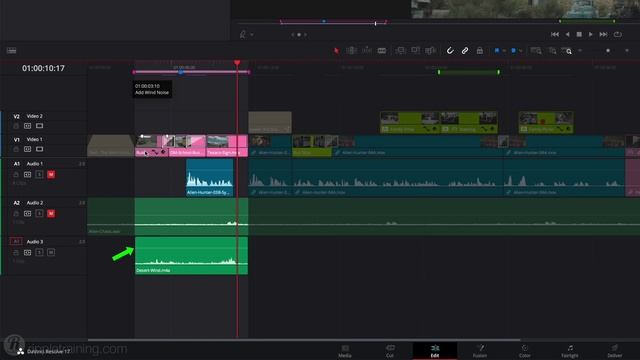Viewport: 640px width, 360px height.
Task: Solo the Audio 2 track
Action: [39, 213]
